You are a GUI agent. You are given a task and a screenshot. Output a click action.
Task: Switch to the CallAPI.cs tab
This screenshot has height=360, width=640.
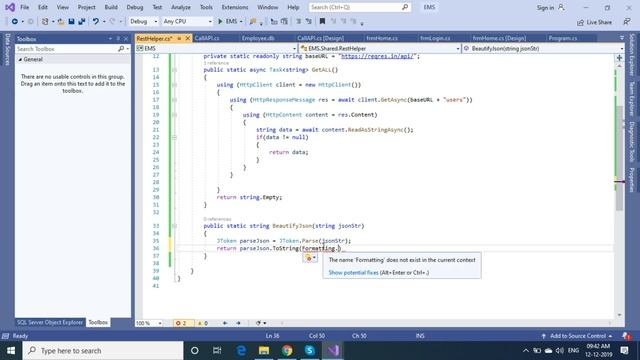207,38
